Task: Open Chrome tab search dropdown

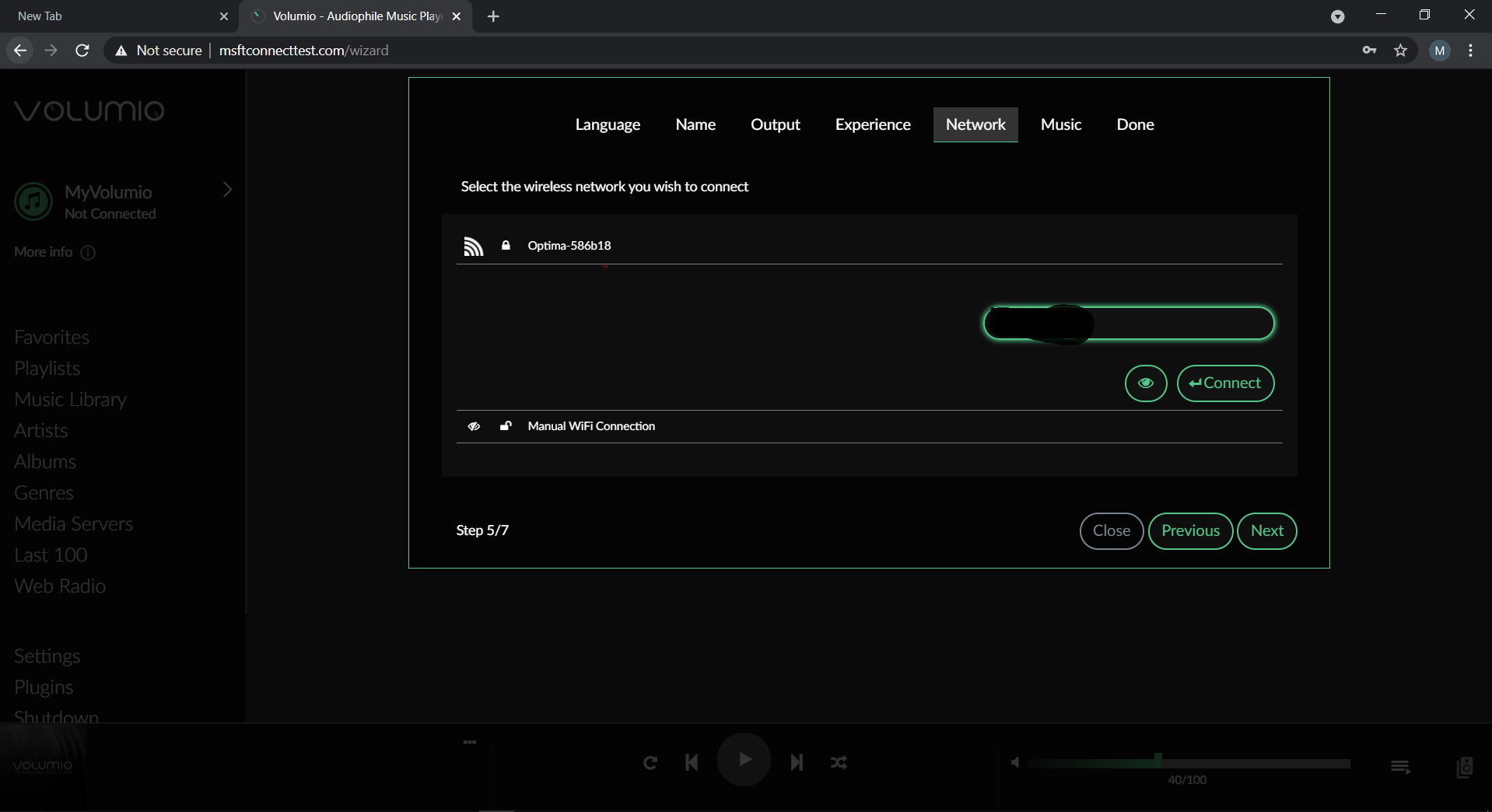Action: tap(1338, 16)
